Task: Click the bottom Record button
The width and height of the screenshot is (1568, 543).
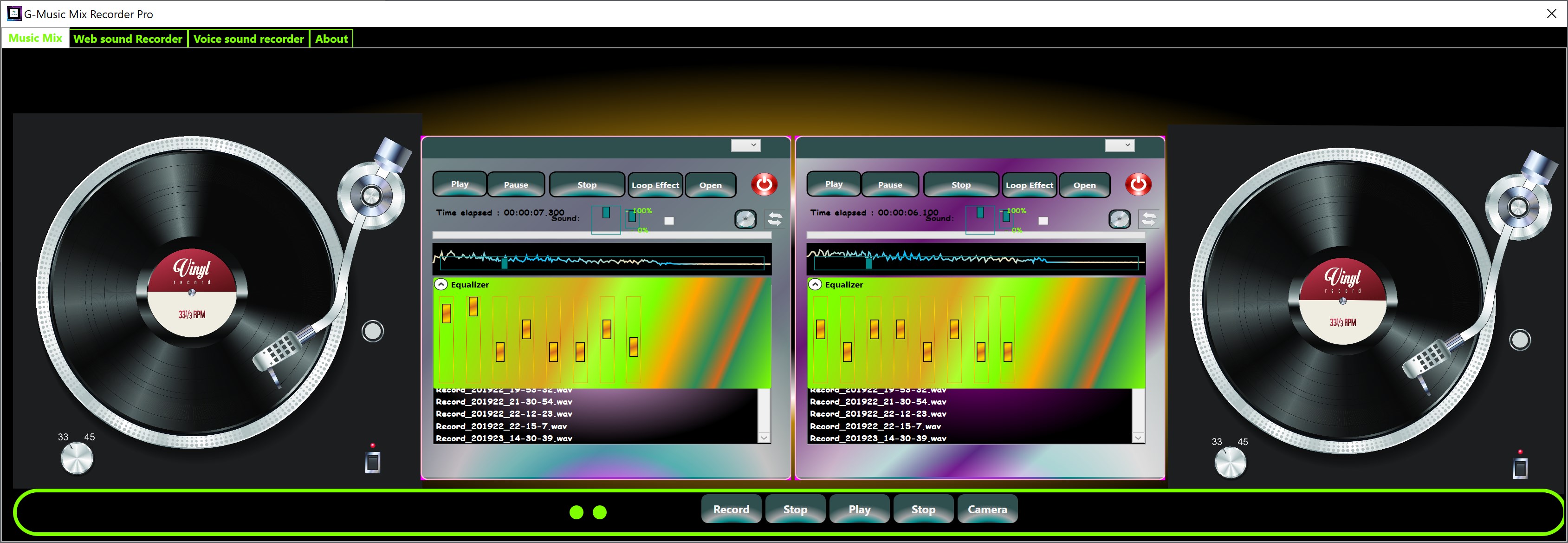Action: (731, 510)
